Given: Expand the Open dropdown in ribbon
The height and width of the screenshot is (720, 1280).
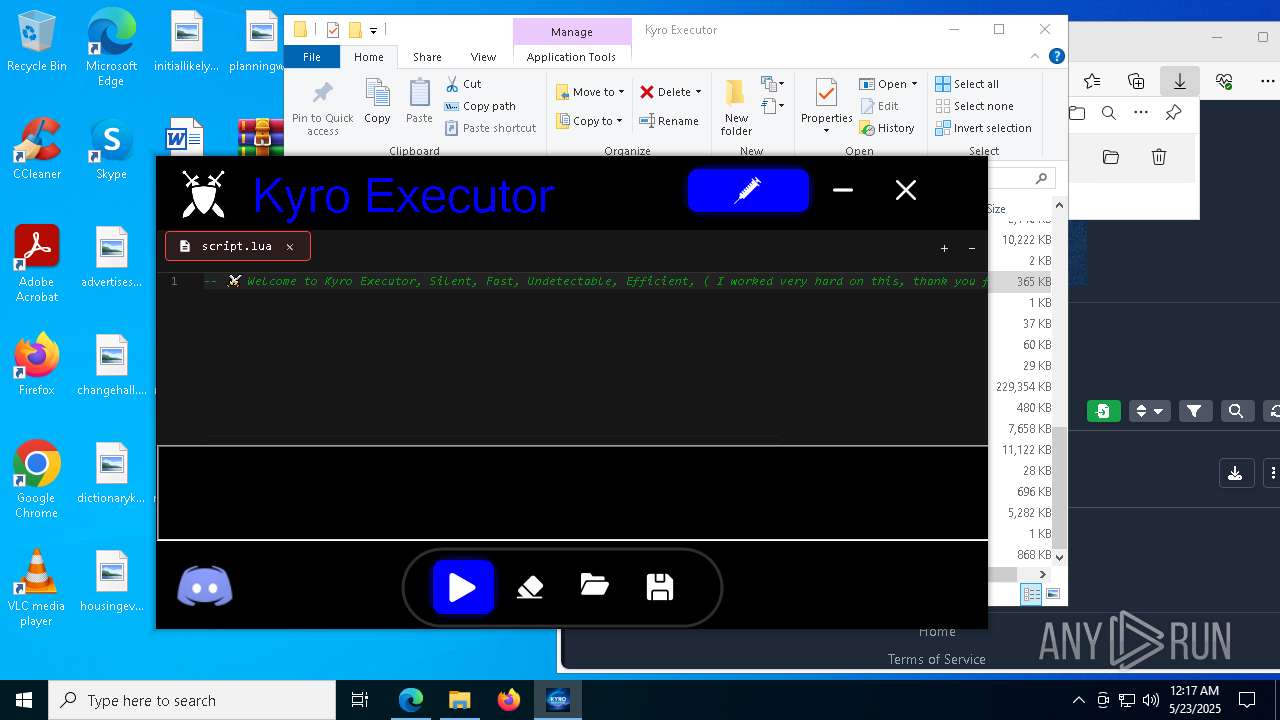Looking at the screenshot, I should click(x=914, y=84).
